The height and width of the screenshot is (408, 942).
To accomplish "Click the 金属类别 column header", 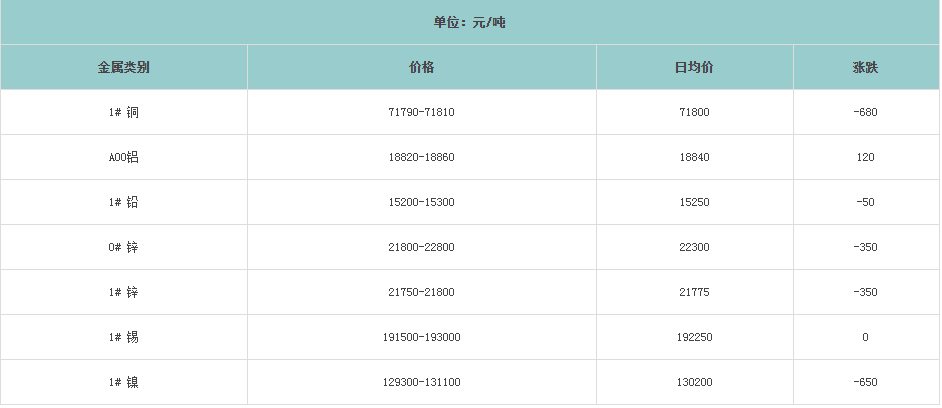I will coord(124,68).
